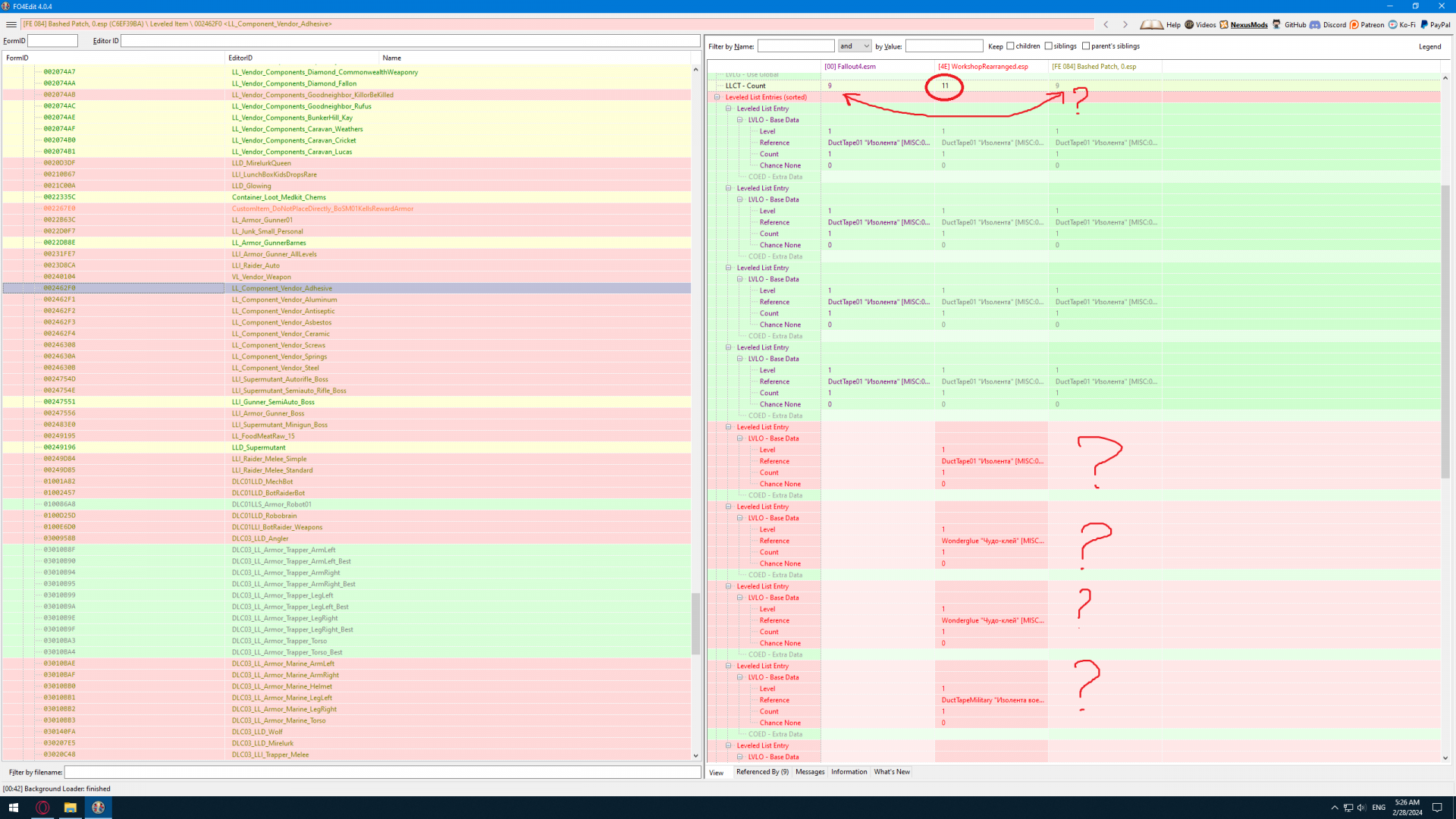The height and width of the screenshot is (819, 1456).
Task: Navigate back with left arrow
Action: point(1106,24)
